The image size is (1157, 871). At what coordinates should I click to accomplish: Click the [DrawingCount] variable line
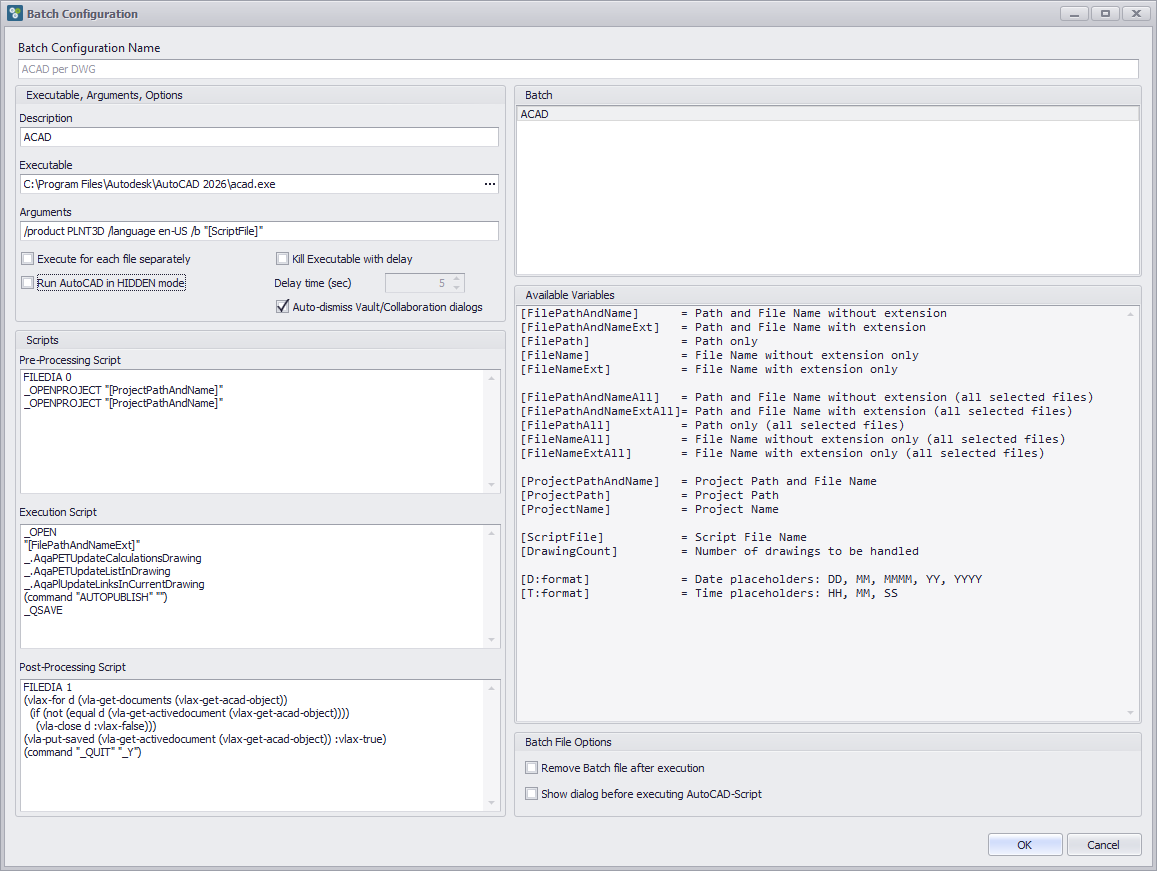pyautogui.click(x=719, y=551)
